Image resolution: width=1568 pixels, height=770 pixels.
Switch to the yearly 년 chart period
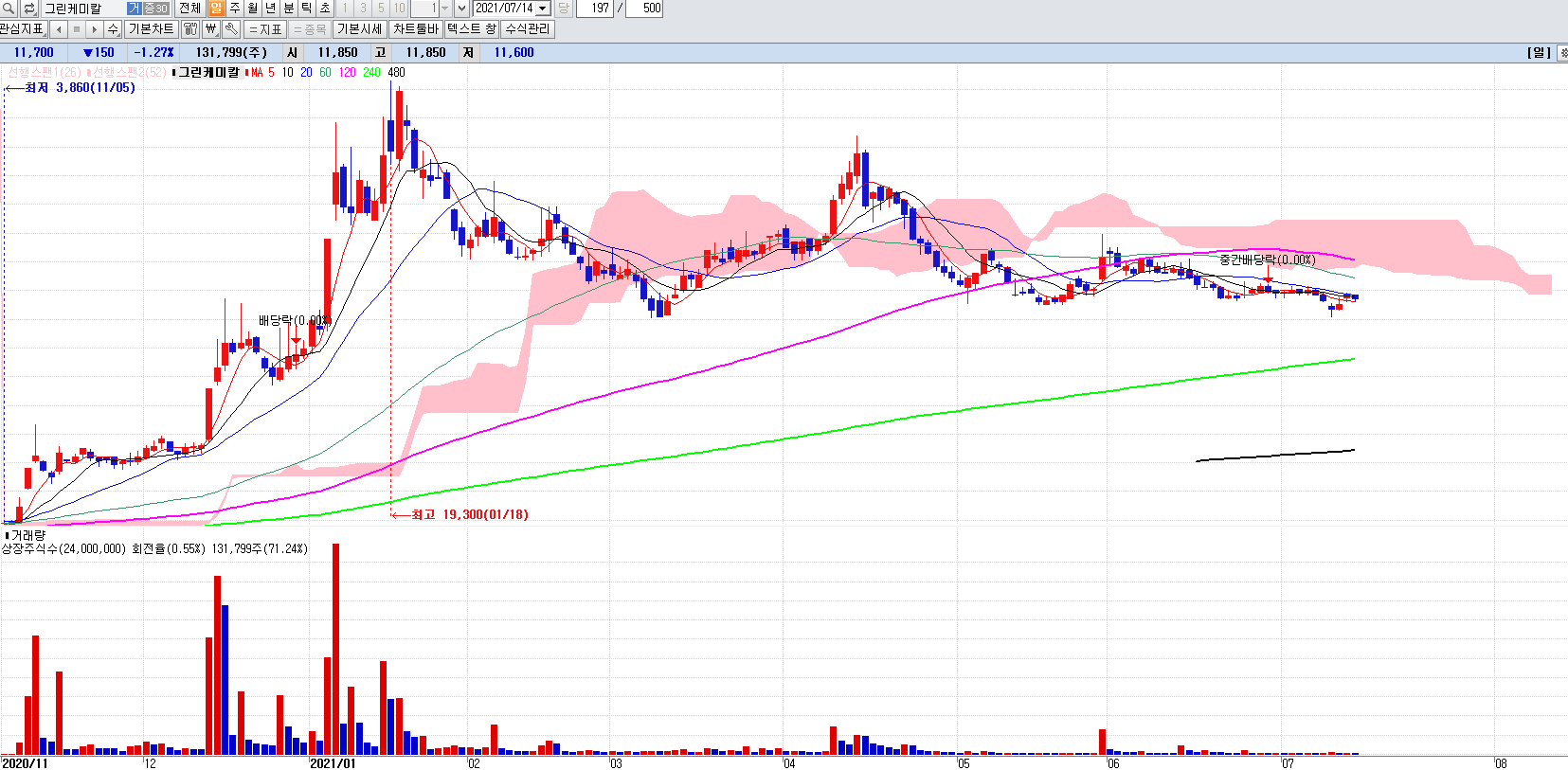click(x=270, y=9)
